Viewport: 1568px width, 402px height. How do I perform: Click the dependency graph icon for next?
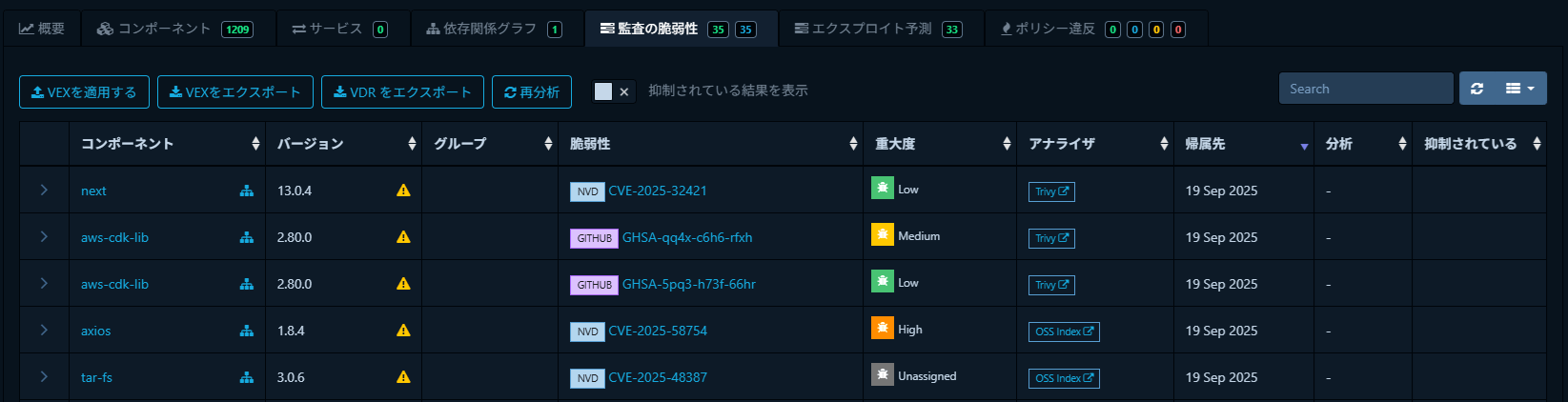[x=247, y=191]
